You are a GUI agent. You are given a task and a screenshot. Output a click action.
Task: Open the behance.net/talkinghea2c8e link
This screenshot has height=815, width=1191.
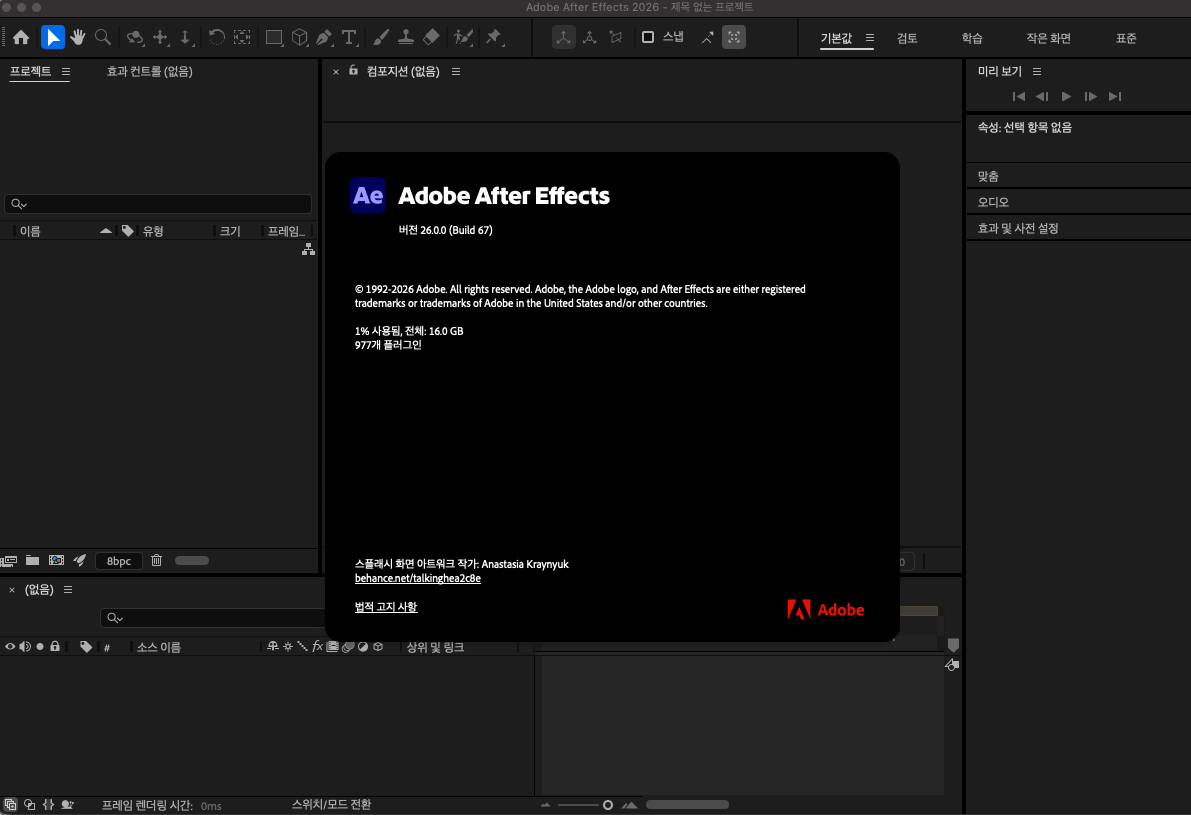pyautogui.click(x=417, y=579)
